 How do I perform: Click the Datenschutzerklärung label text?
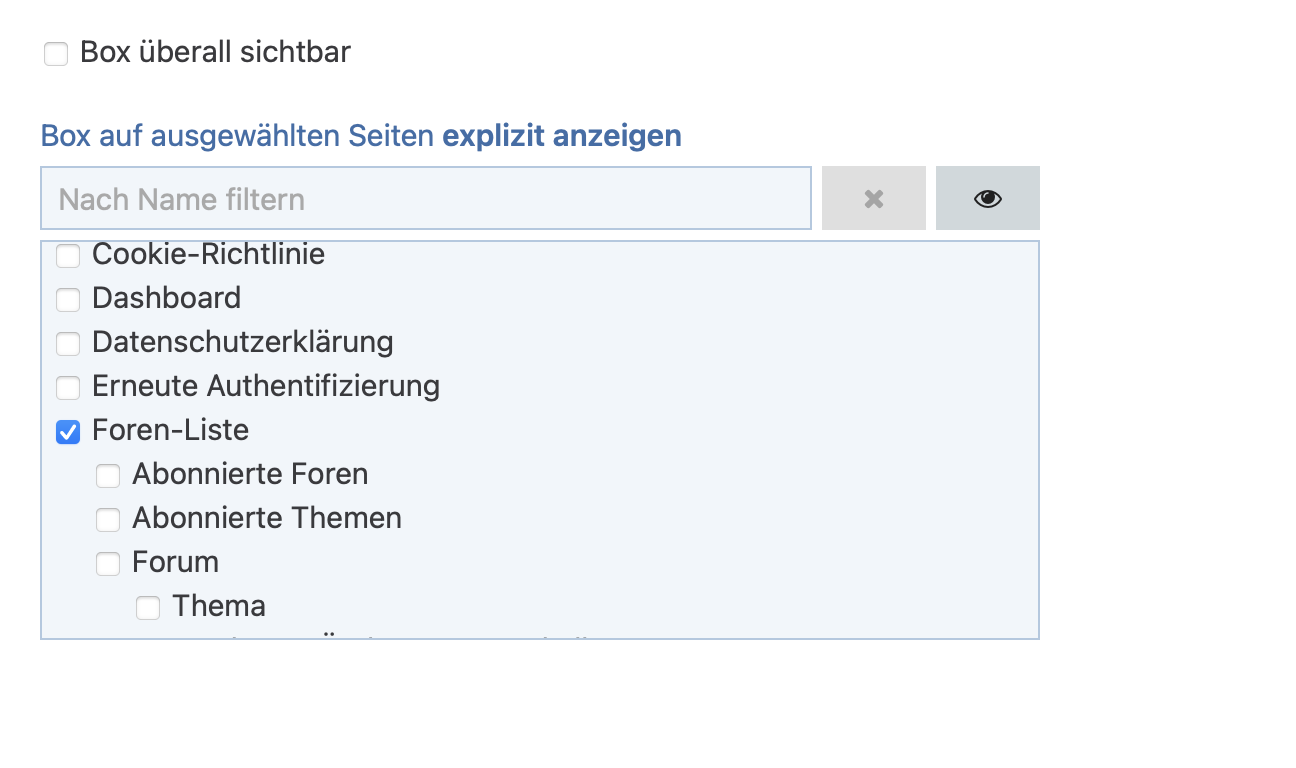(x=242, y=342)
